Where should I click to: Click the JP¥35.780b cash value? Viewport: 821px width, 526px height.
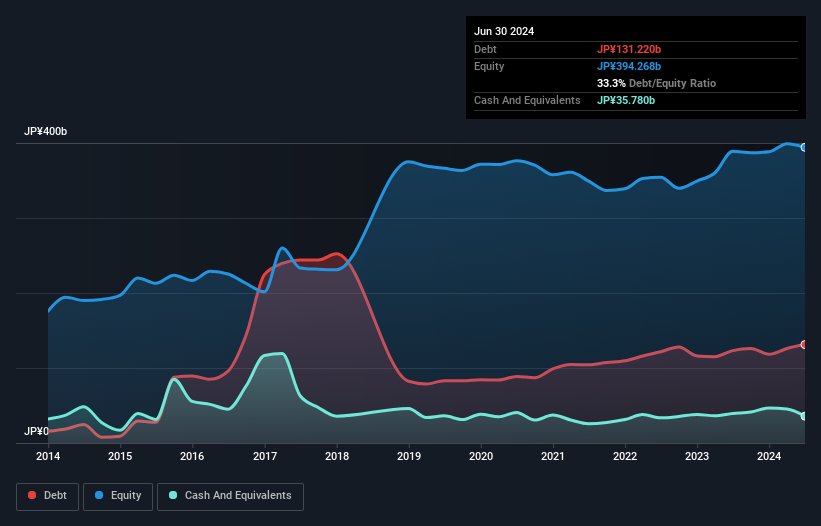tap(626, 100)
